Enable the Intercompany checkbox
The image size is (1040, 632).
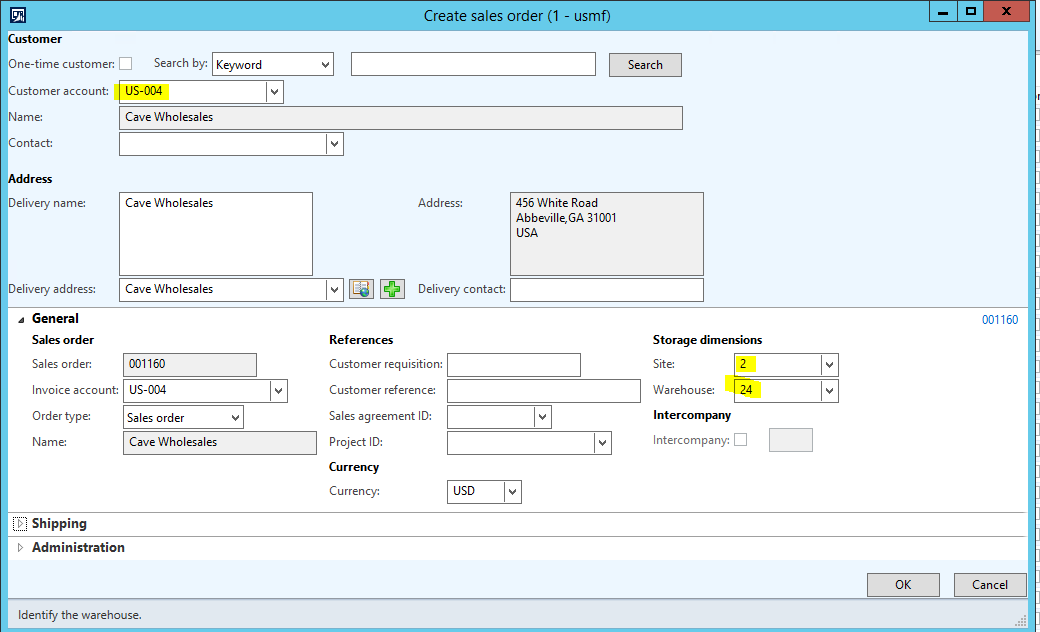click(x=740, y=440)
